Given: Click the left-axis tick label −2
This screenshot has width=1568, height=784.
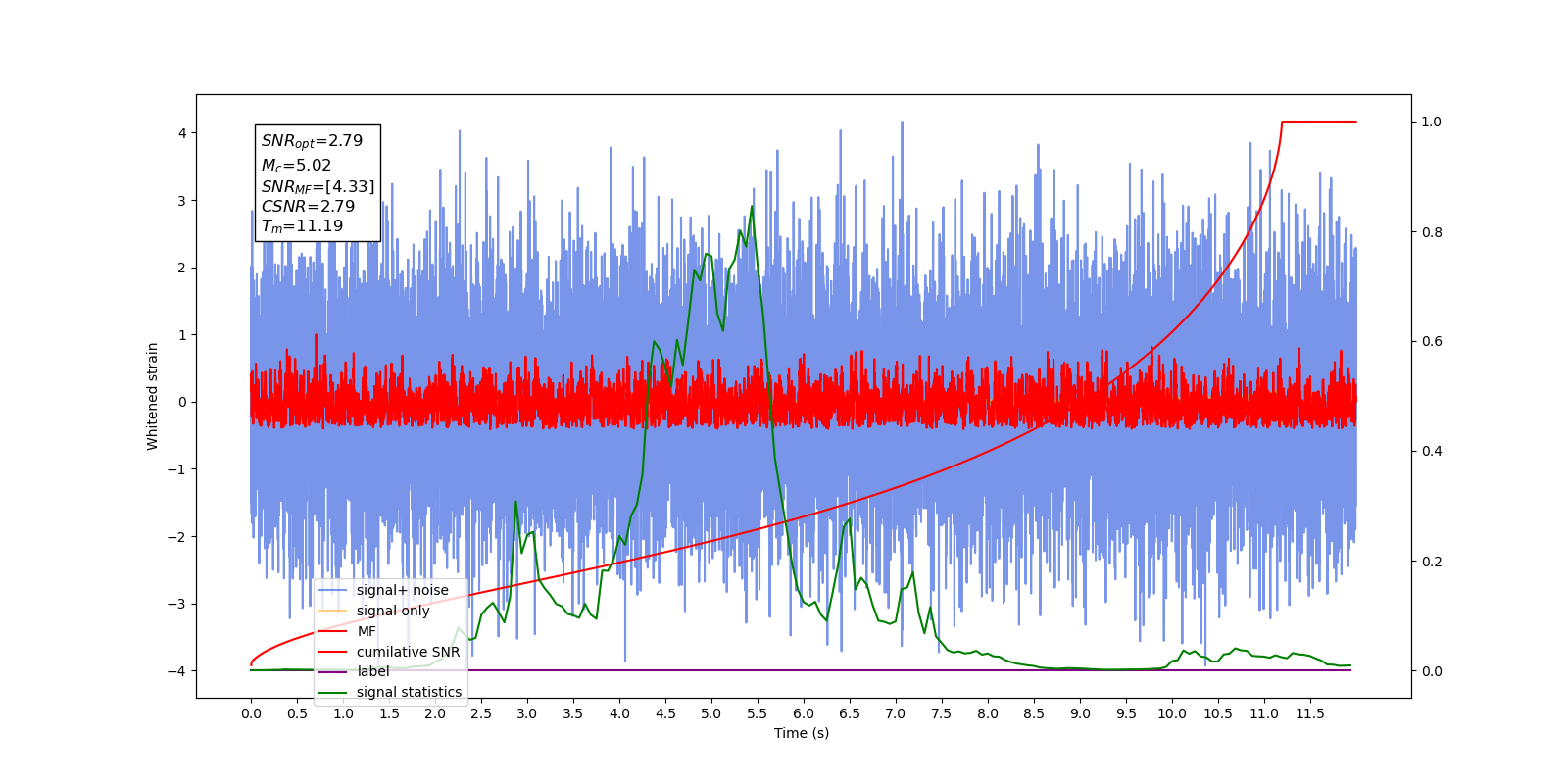Looking at the screenshot, I should click(178, 537).
